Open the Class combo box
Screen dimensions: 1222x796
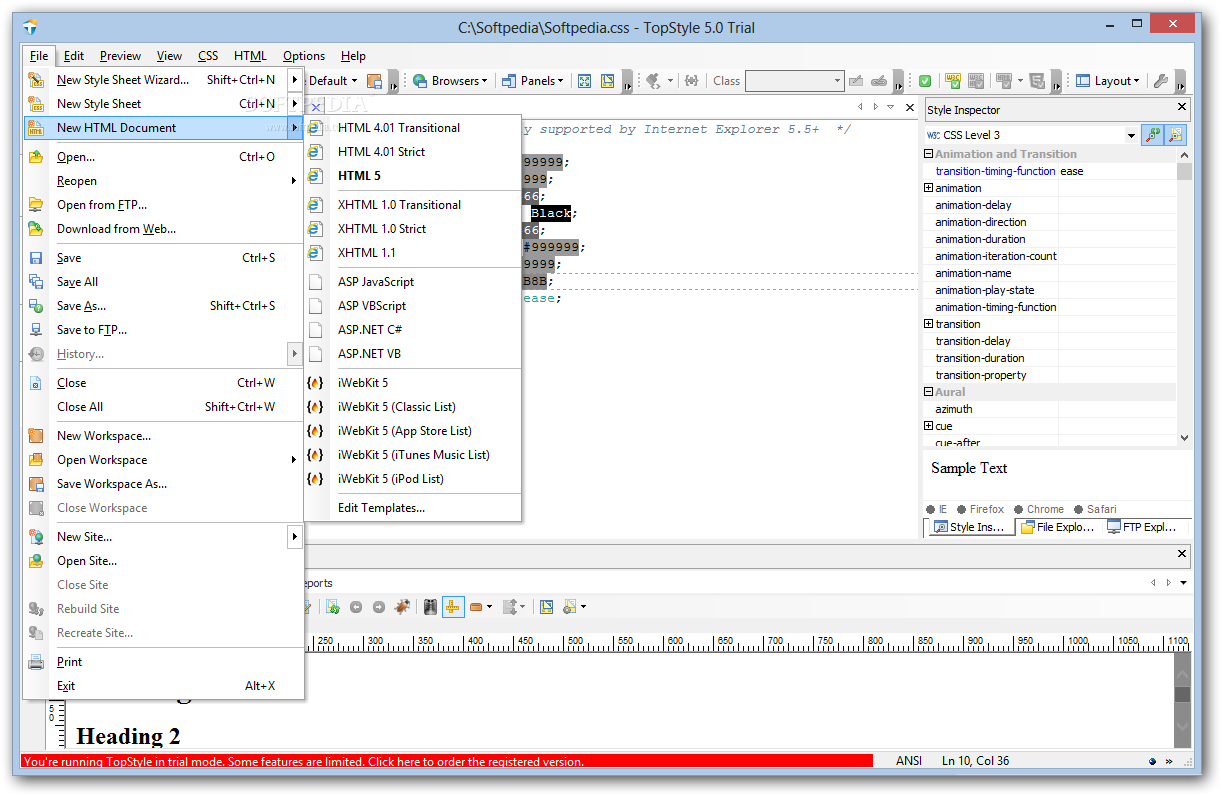point(795,81)
